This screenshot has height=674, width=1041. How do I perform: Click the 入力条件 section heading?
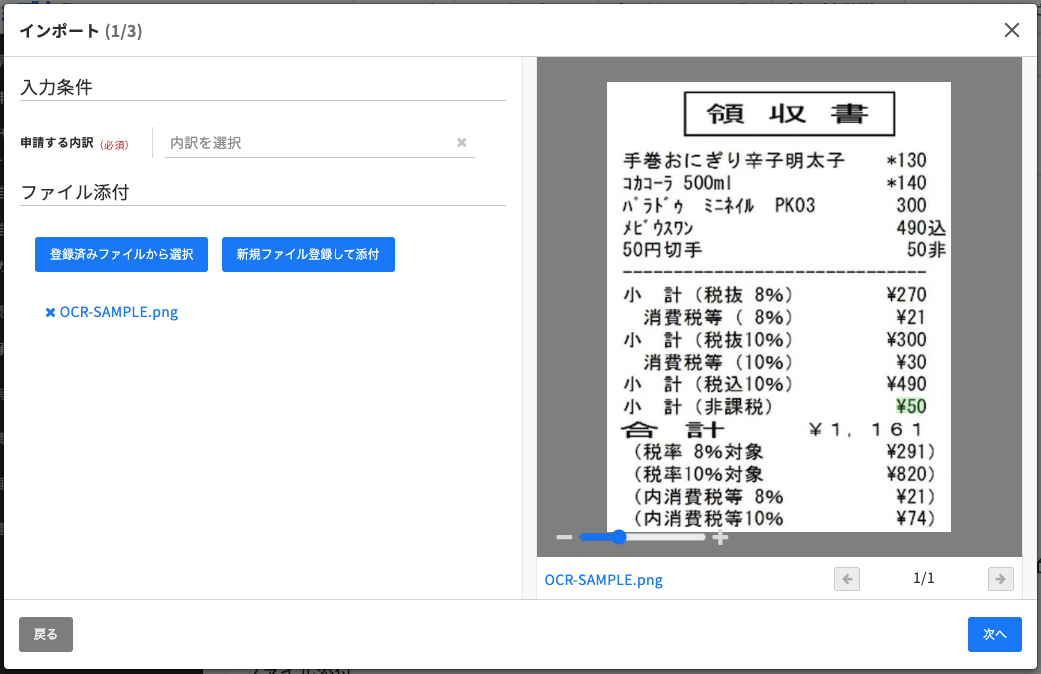[x=56, y=87]
